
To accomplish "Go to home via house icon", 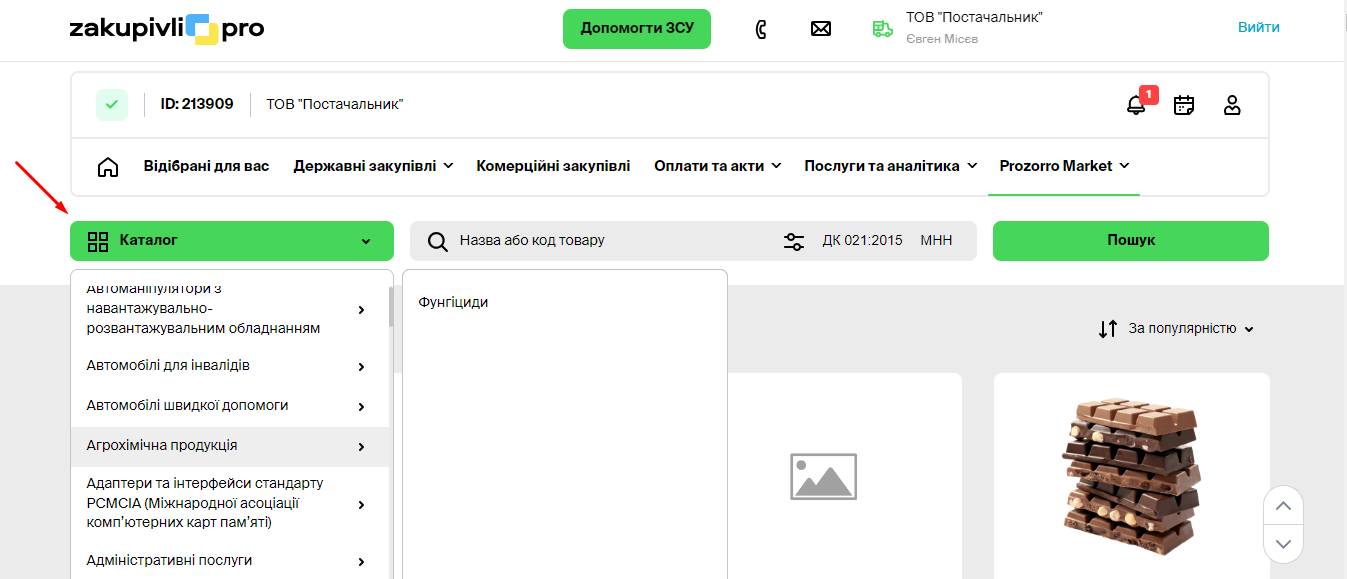I will 108,167.
